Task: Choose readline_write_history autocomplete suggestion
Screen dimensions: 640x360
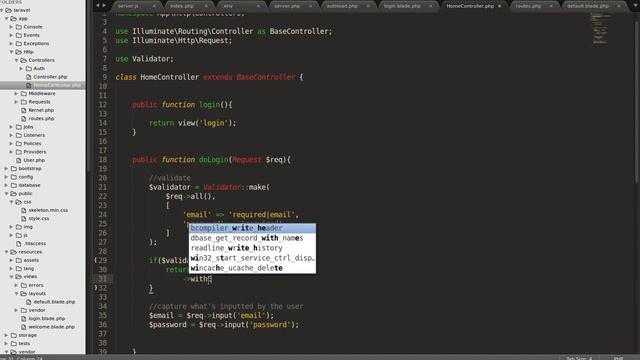Action: pos(253,248)
